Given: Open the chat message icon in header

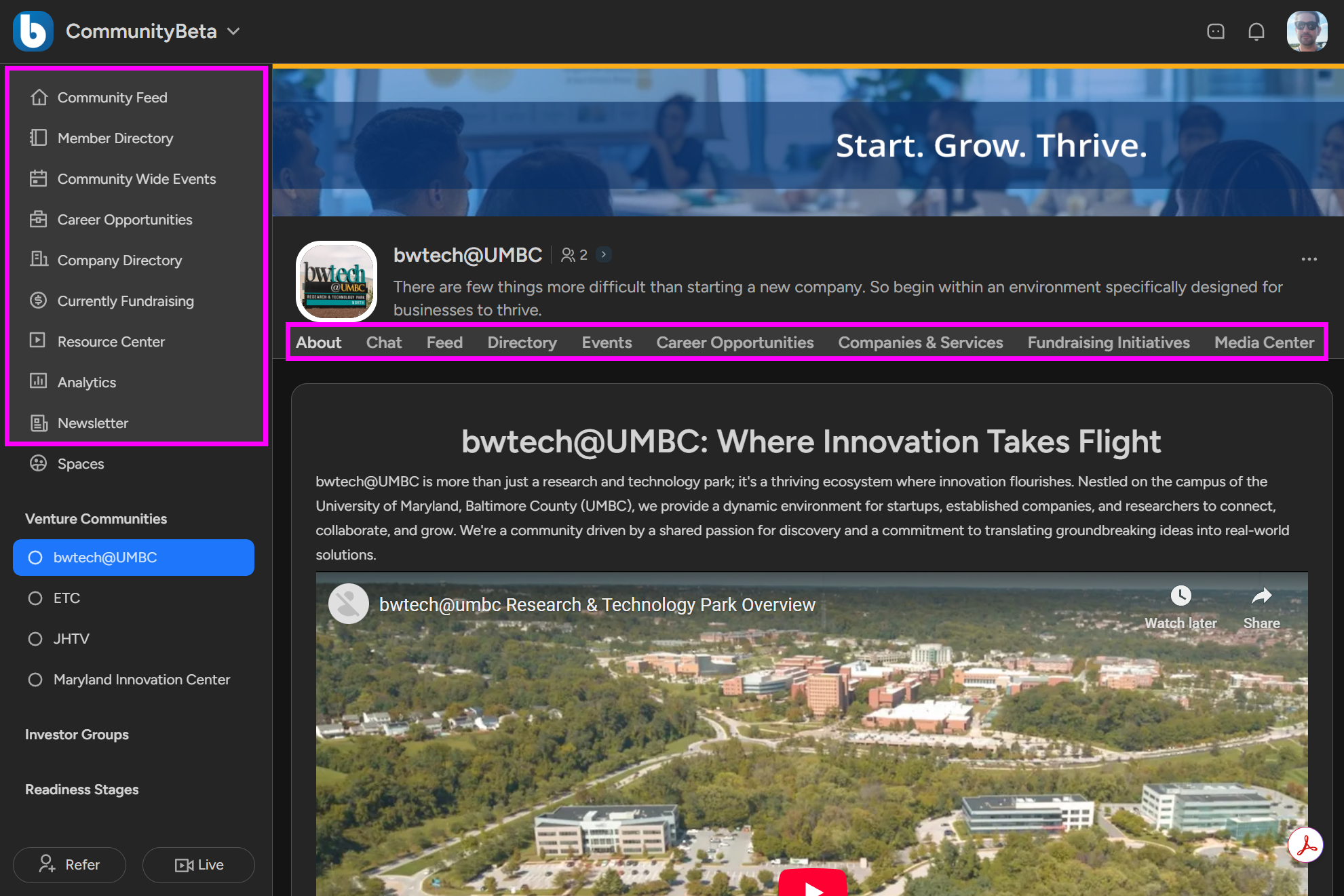Looking at the screenshot, I should coord(1216,31).
